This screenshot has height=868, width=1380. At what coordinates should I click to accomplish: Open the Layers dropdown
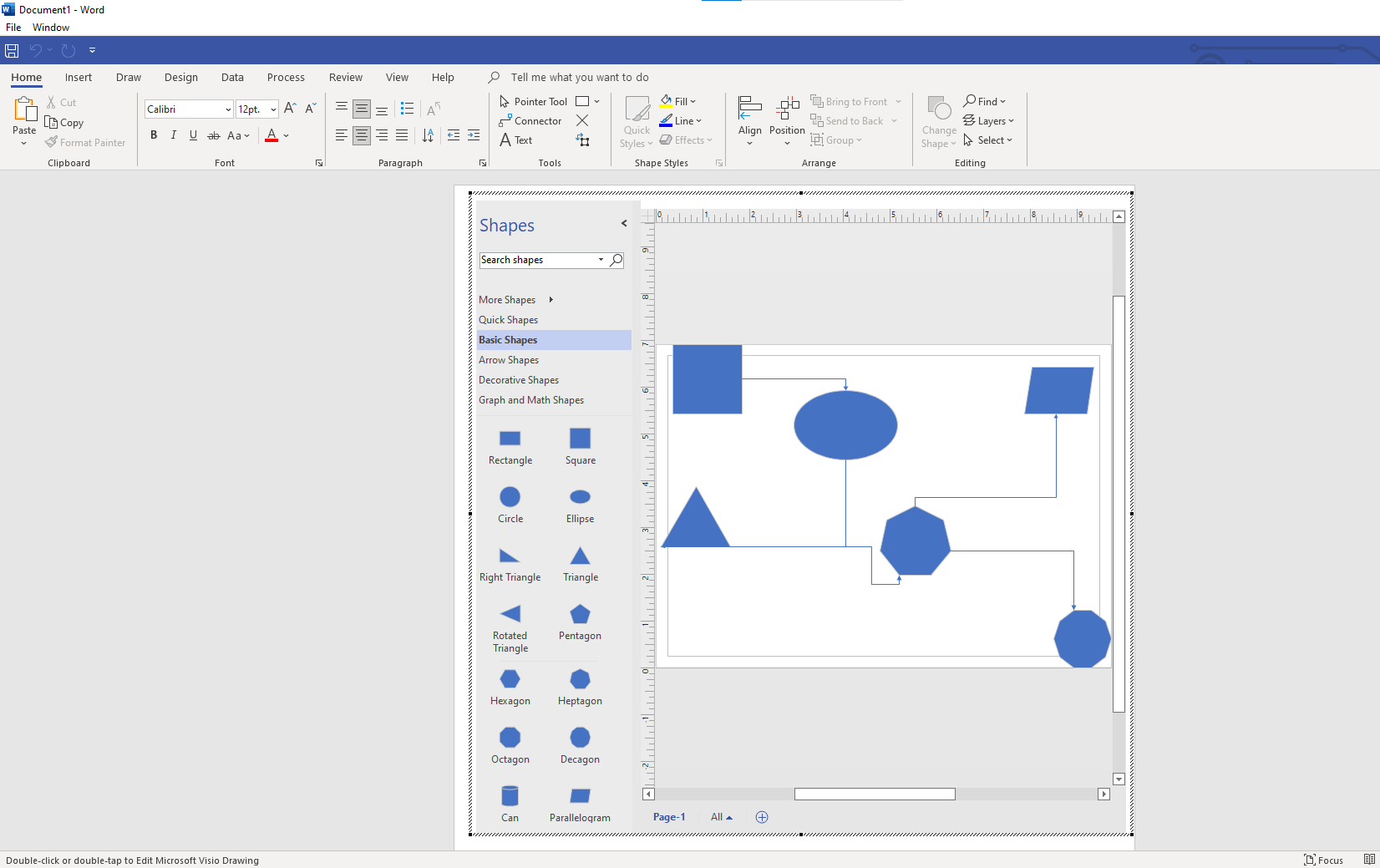[988, 121]
